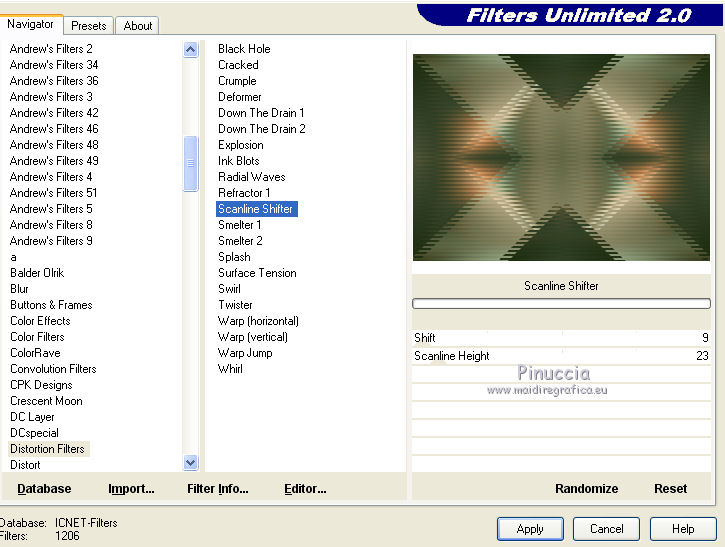Choose the Twister filter
The height and width of the screenshot is (547, 725).
pyautogui.click(x=235, y=305)
